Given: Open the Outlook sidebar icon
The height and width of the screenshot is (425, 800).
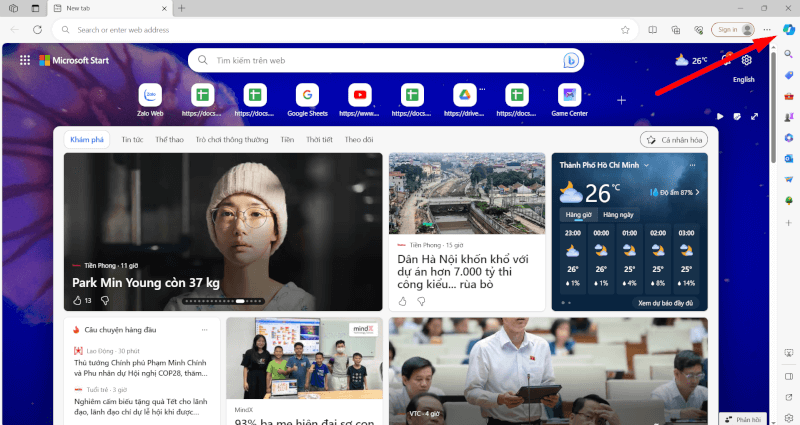Looking at the screenshot, I should coord(788,159).
